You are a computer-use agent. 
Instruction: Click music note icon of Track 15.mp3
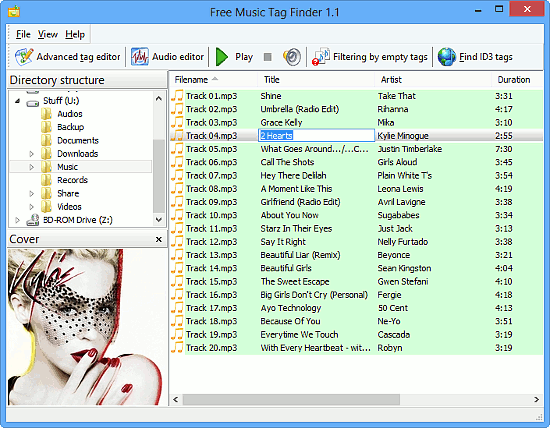177,281
